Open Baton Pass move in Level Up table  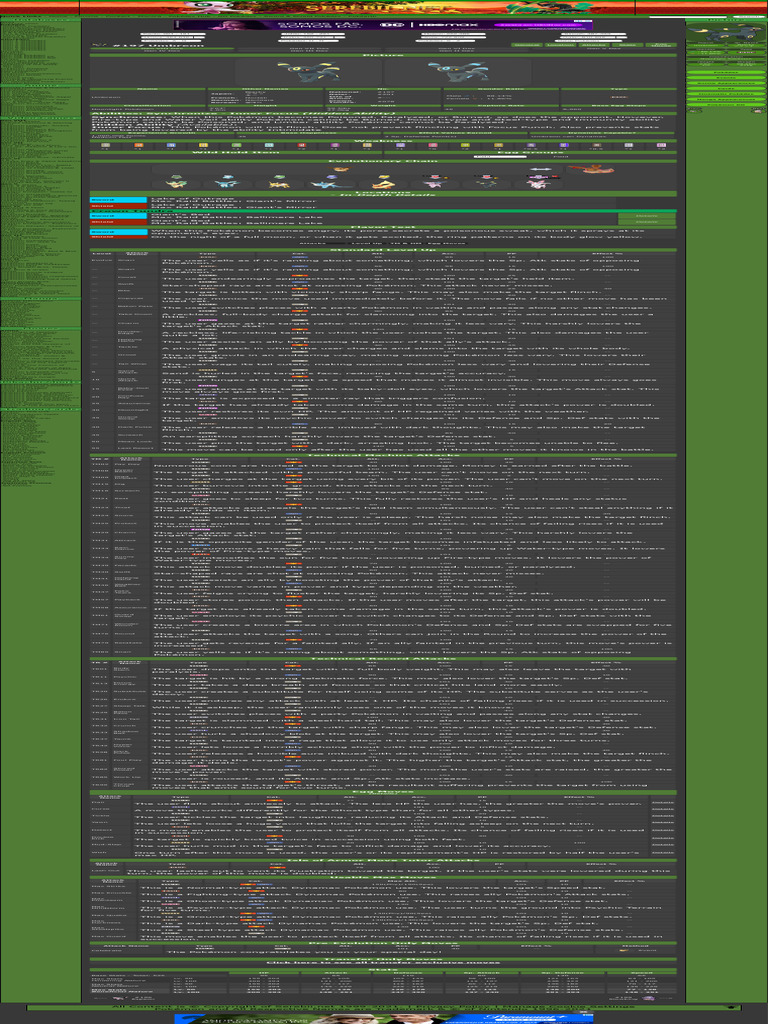click(x=135, y=306)
